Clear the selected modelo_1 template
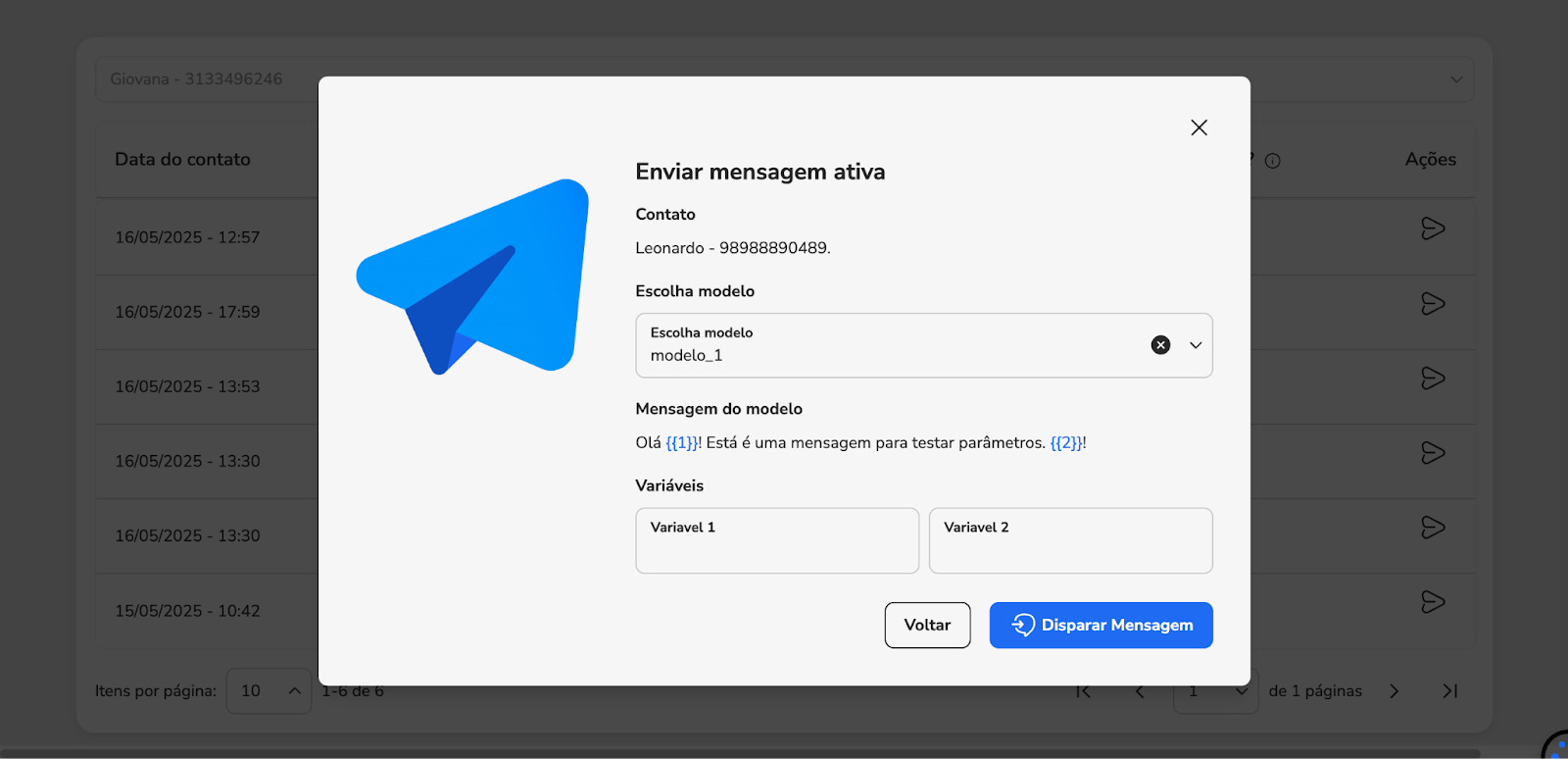 click(1160, 345)
